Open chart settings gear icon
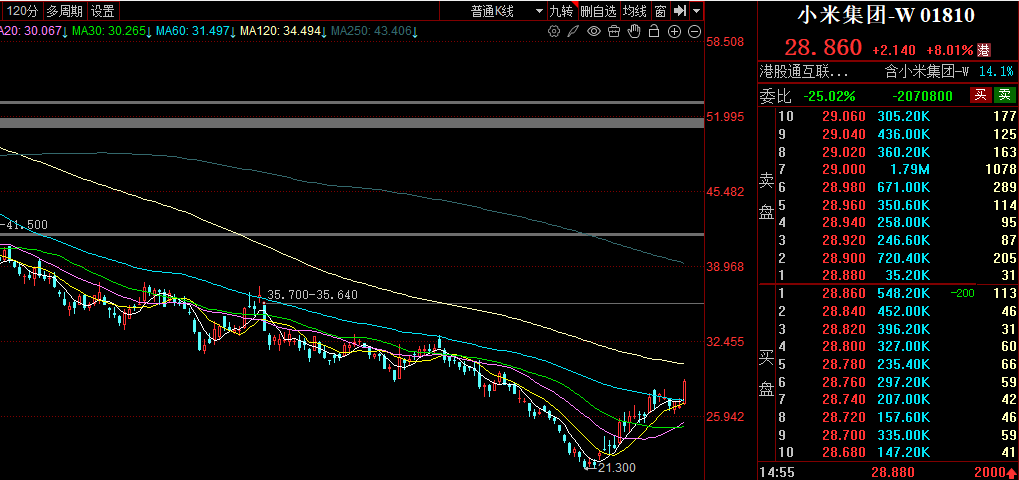1019x480 pixels. point(554,31)
